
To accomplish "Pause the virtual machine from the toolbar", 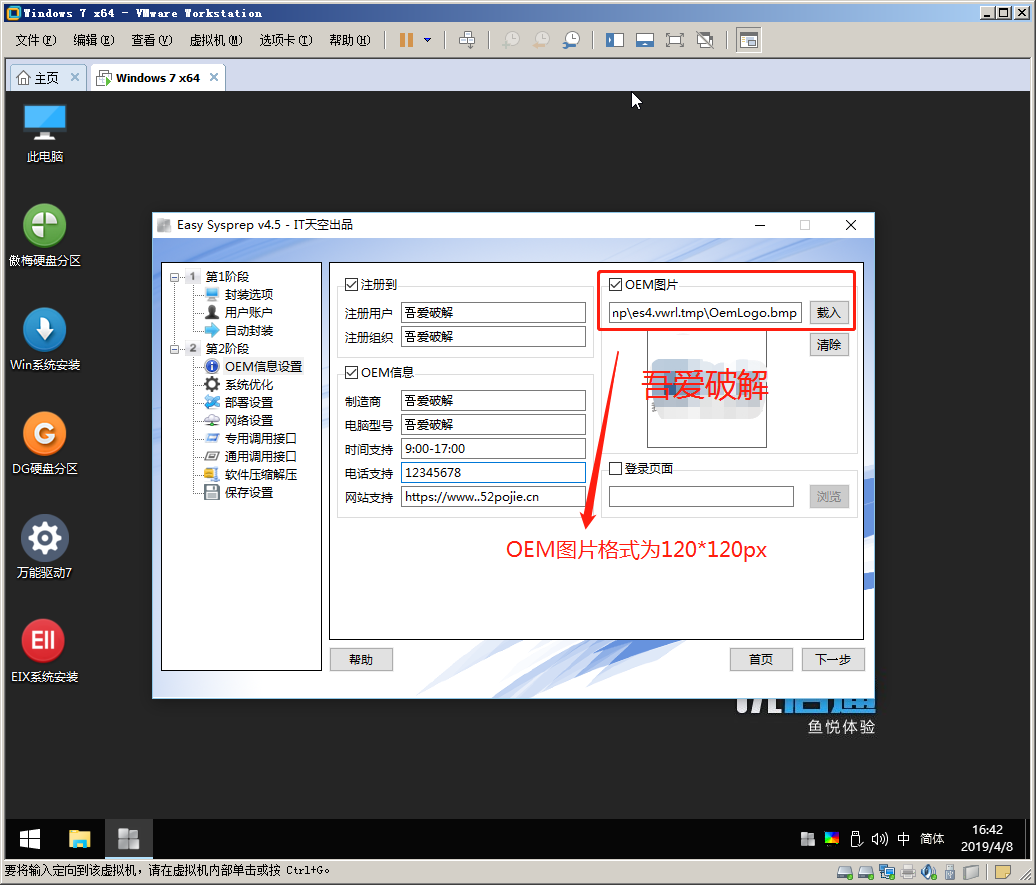I will pyautogui.click(x=406, y=40).
